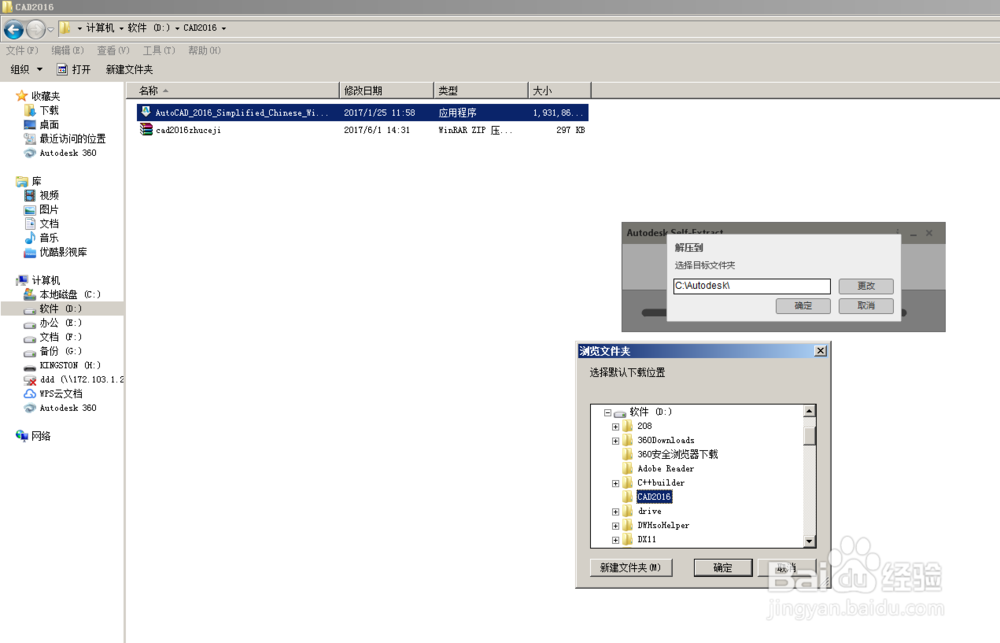This screenshot has width=1000, height=643.
Task: Open Autodesk 360 under 收藏夹
Action: 68,153
